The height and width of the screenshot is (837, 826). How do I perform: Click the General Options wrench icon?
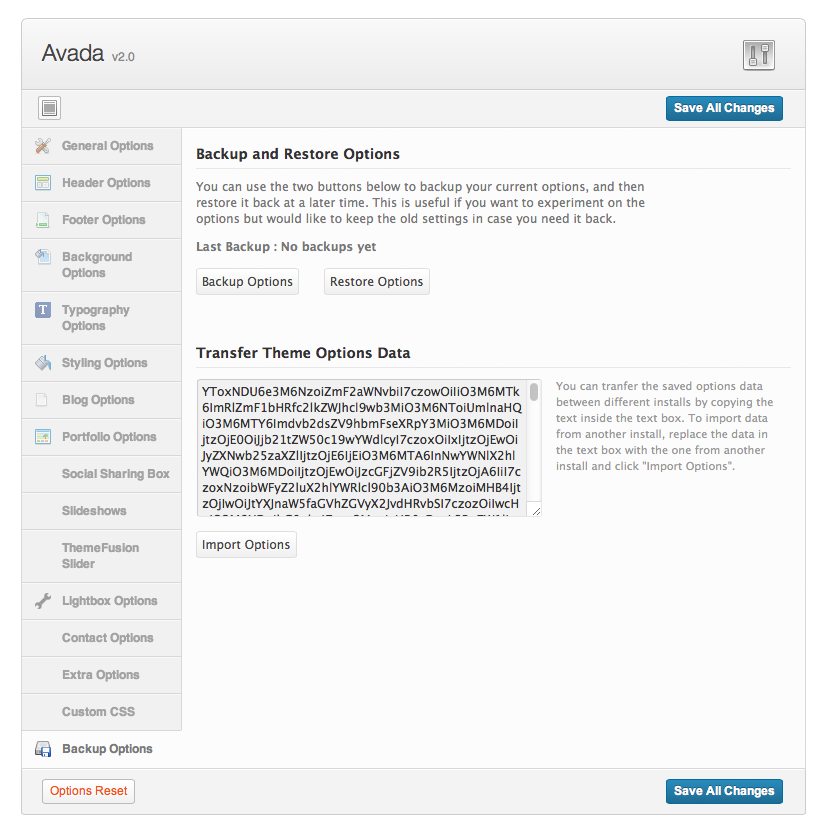click(42, 146)
